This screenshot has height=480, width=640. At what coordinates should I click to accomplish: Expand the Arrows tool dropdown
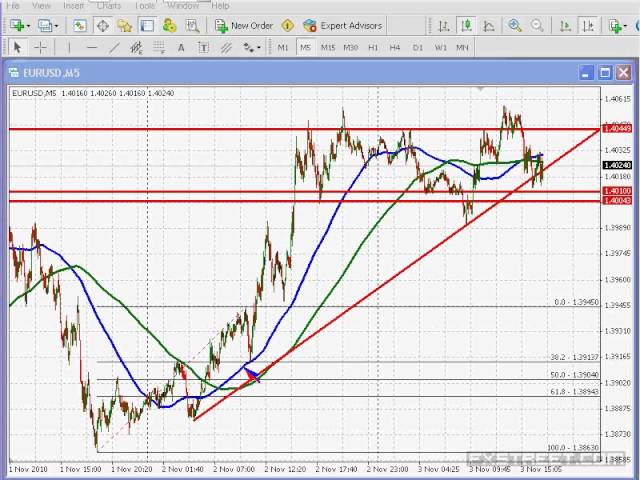click(x=259, y=48)
